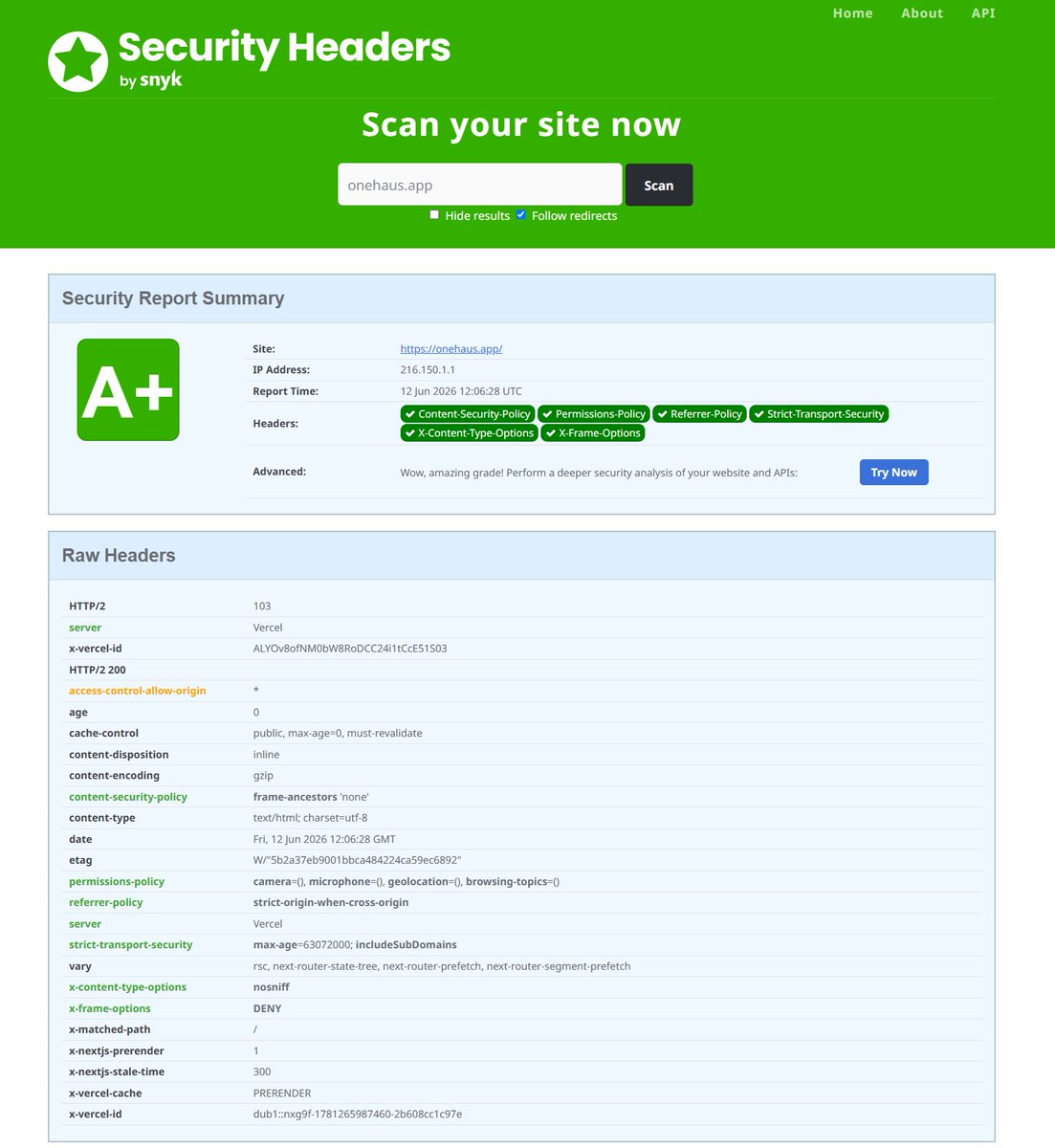Click the x-vercel-id value ALYOv8ofNM0bW8RoDCC24i1tCcE51S03
The image size is (1055, 1148).
point(350,649)
